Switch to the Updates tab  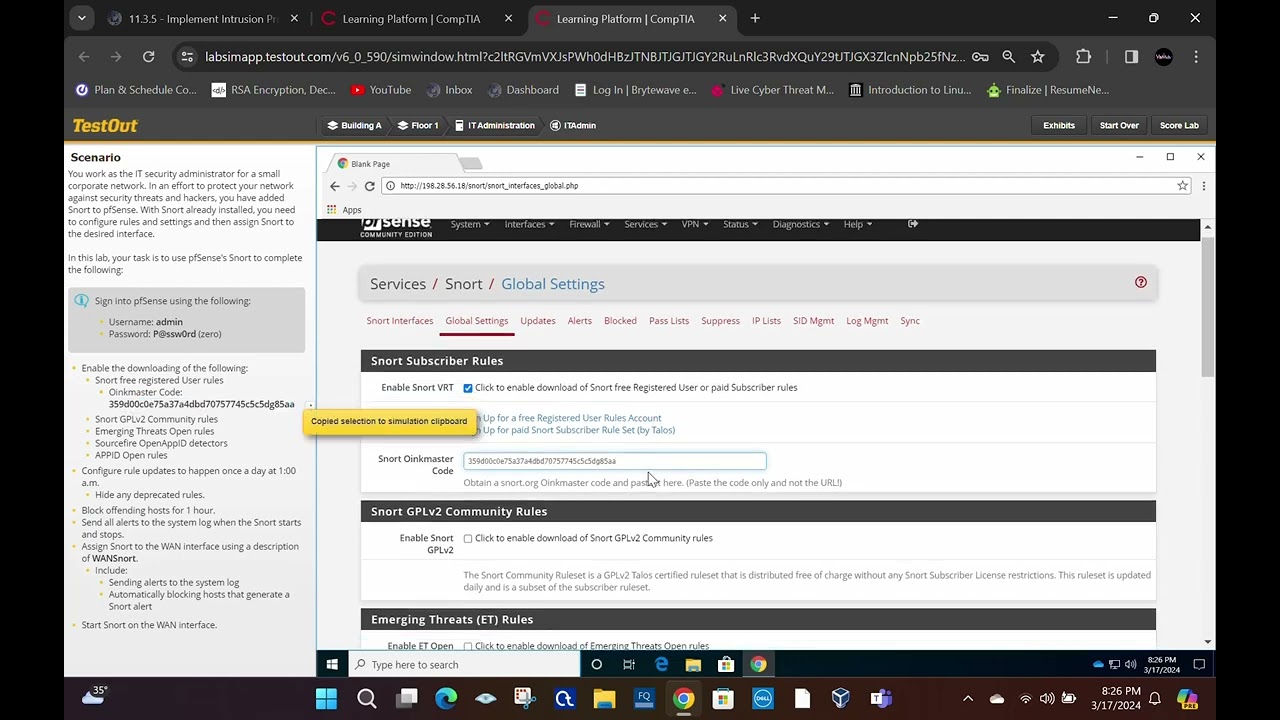[538, 321]
